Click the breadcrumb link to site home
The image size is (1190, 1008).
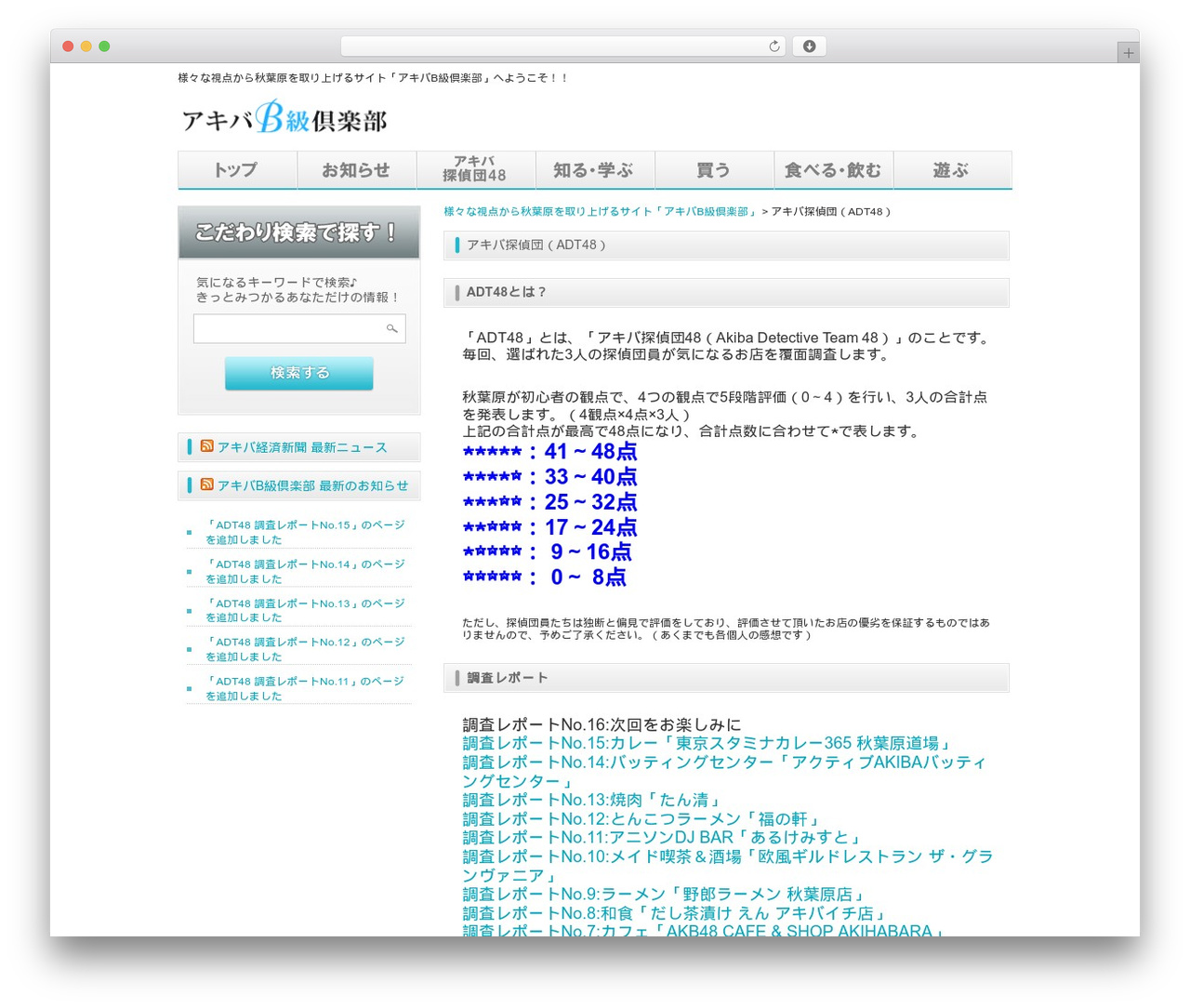pyautogui.click(x=601, y=211)
